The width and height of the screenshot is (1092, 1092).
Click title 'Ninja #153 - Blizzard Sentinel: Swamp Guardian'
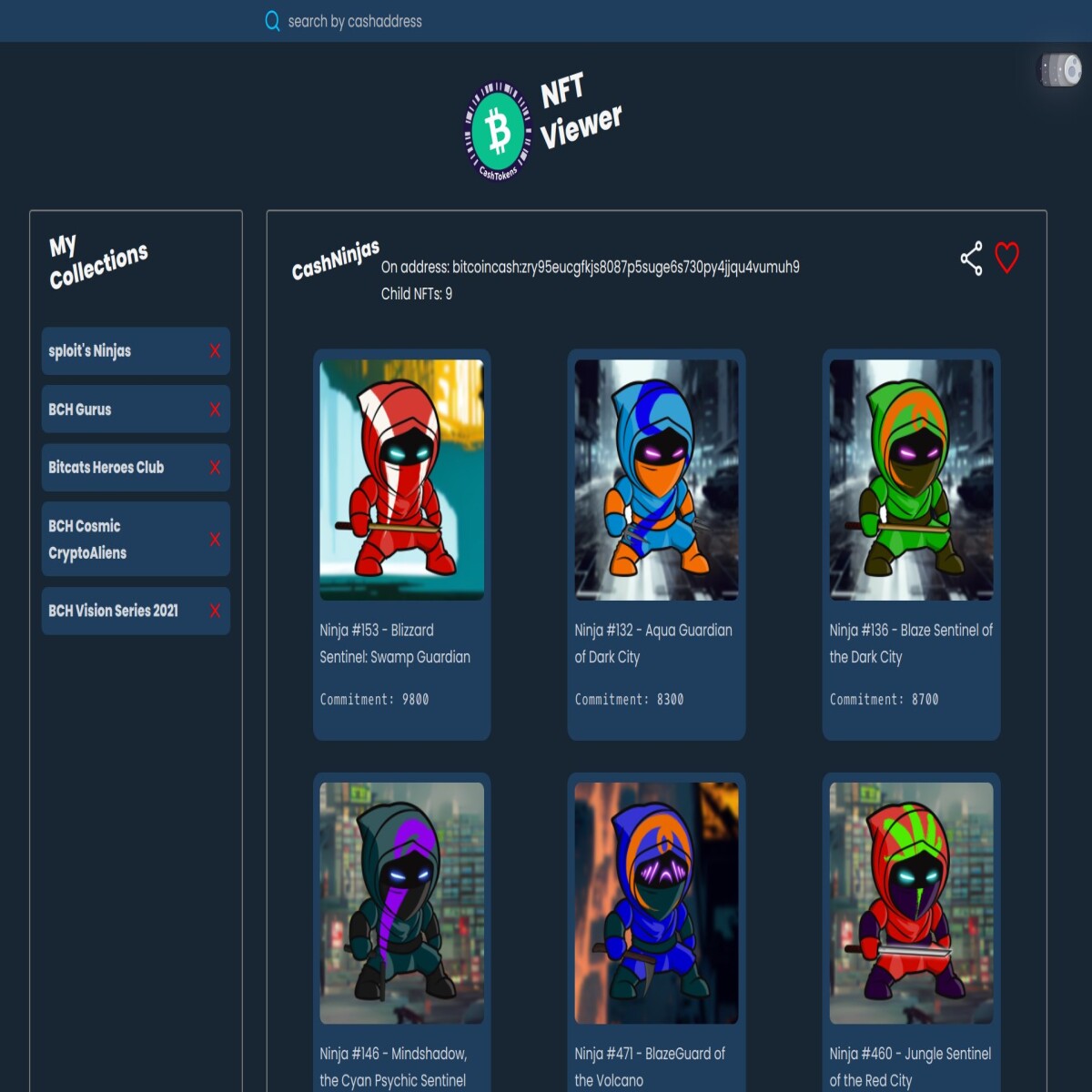[395, 643]
